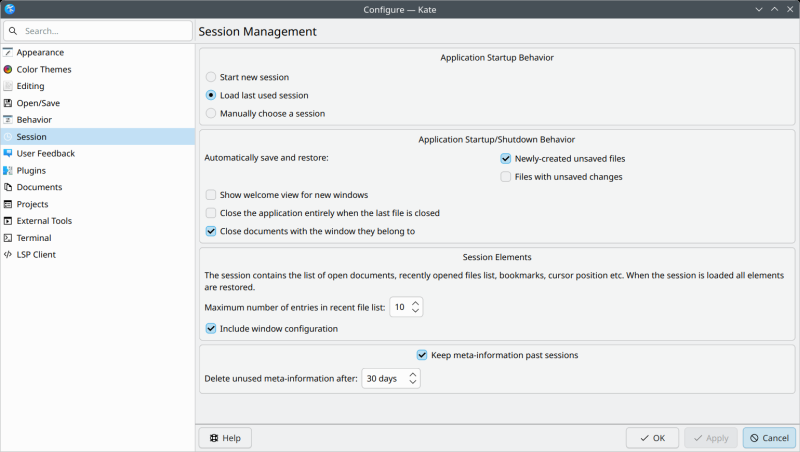Click the search magnifier icon
800x452 pixels.
(13, 31)
